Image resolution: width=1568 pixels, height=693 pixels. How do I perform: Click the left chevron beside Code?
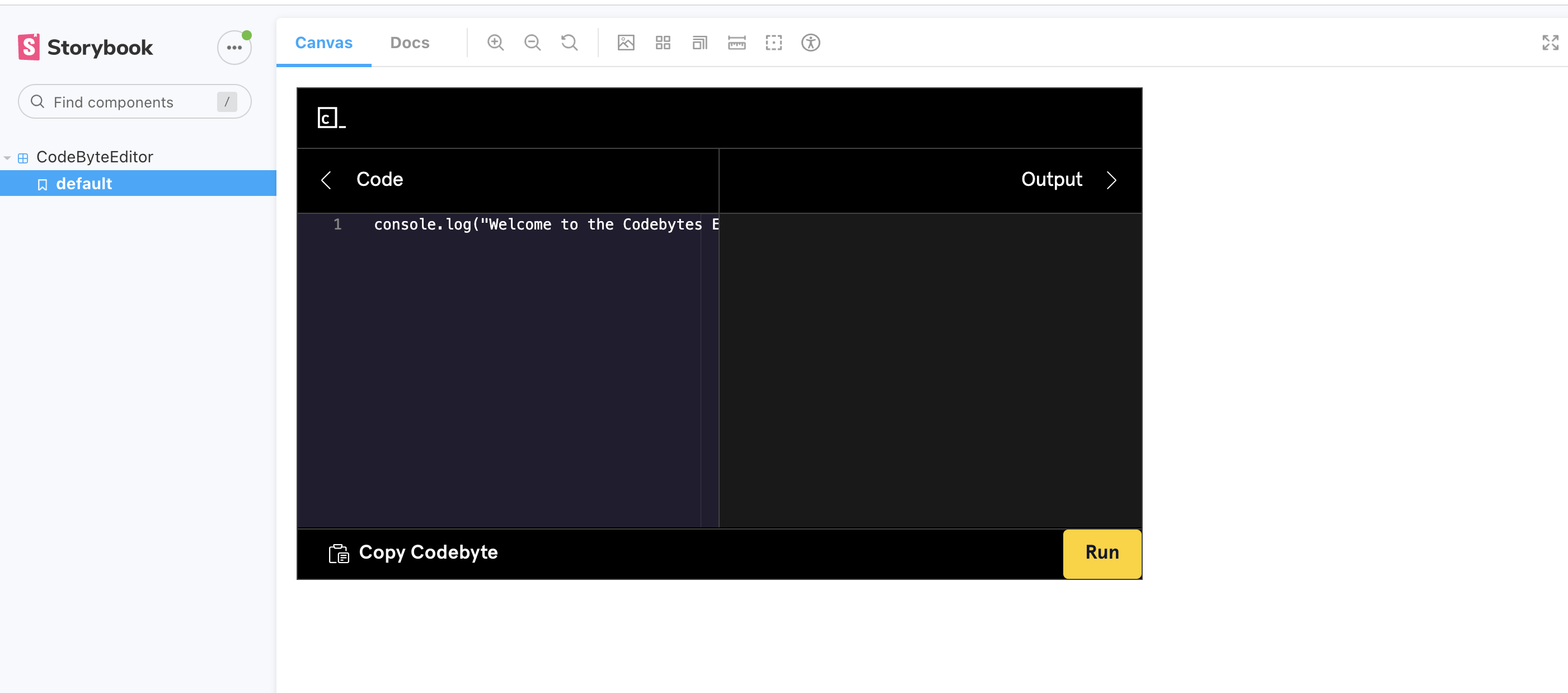click(326, 180)
